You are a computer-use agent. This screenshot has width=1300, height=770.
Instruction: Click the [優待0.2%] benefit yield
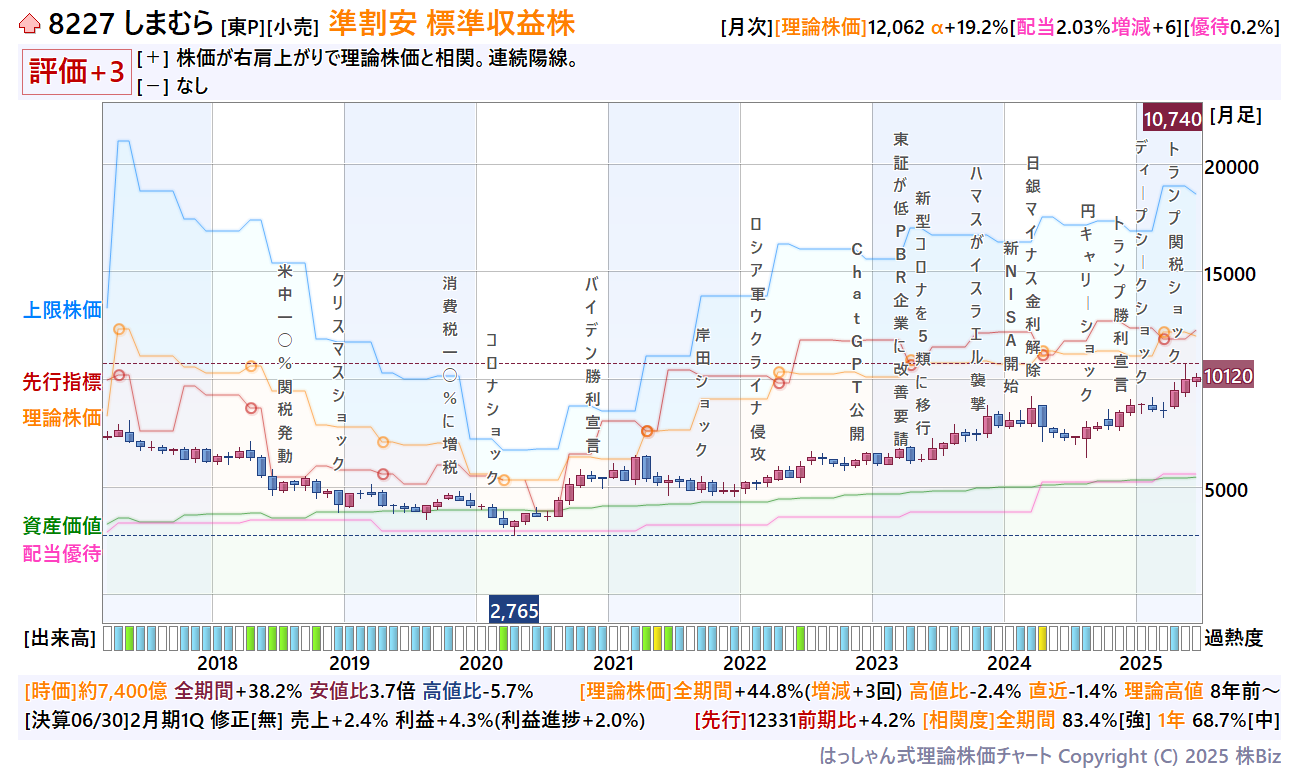[1232, 27]
